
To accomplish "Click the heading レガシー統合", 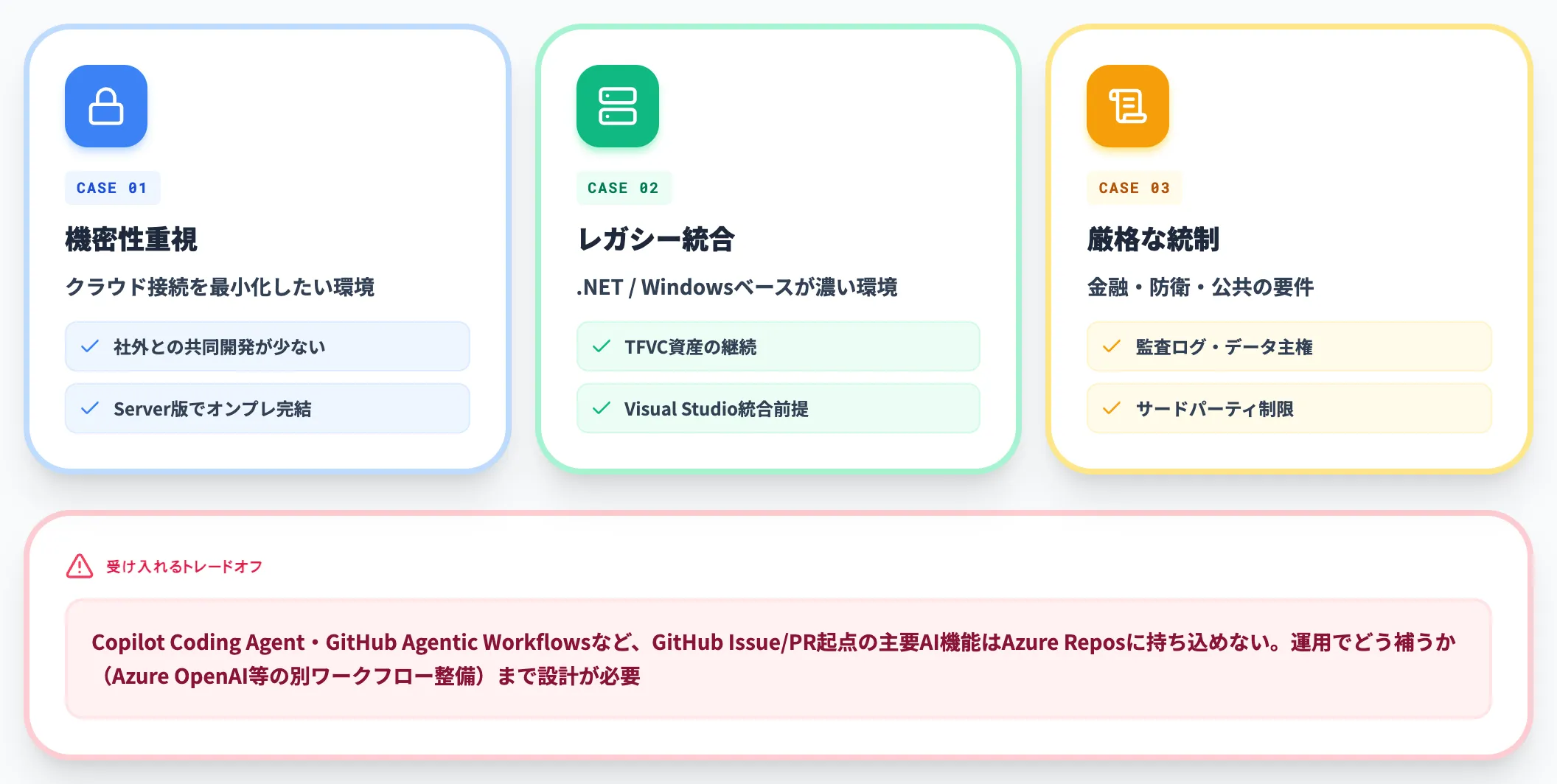I will (x=656, y=239).
